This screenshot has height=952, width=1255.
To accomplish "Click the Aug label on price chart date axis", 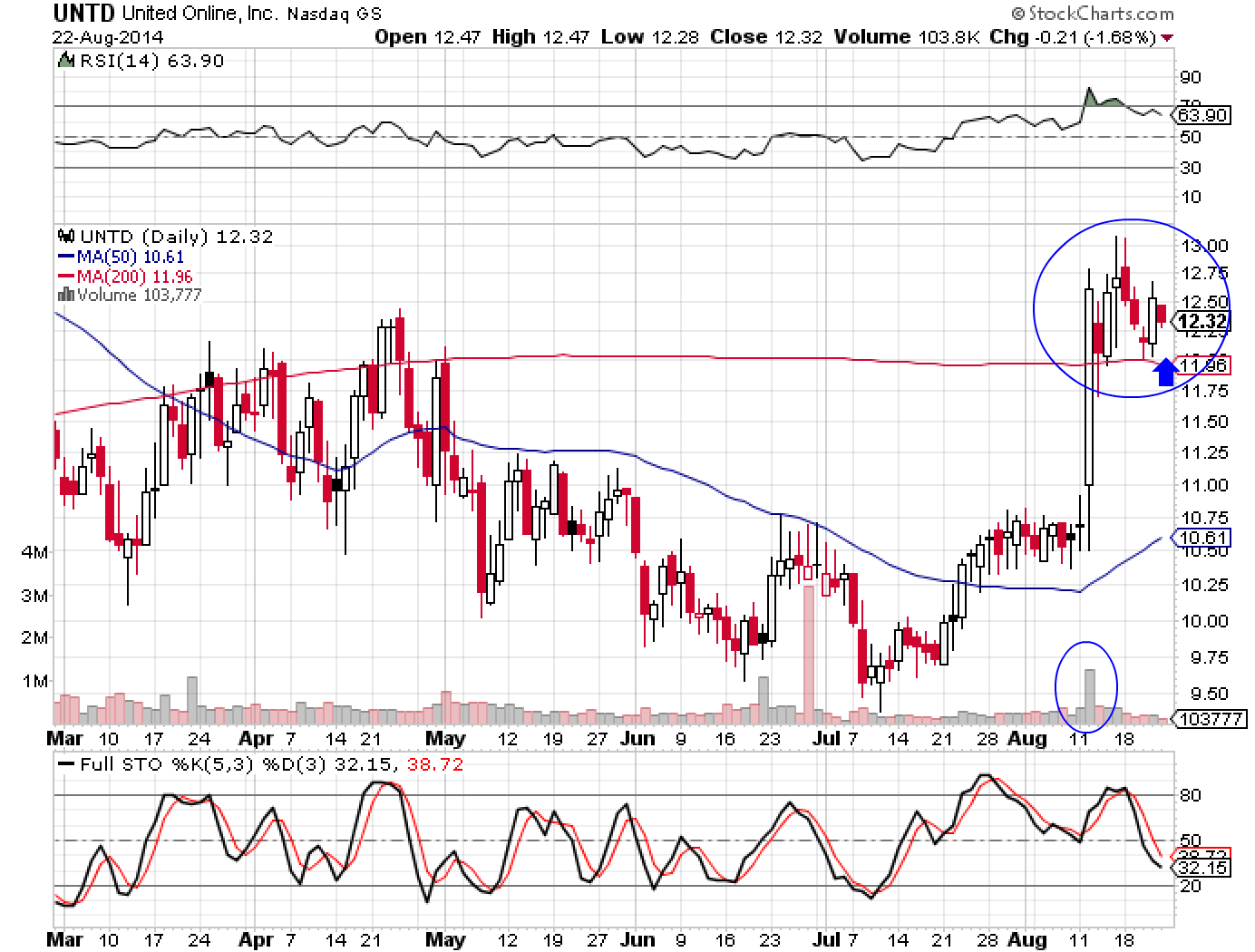I will tap(1026, 738).
